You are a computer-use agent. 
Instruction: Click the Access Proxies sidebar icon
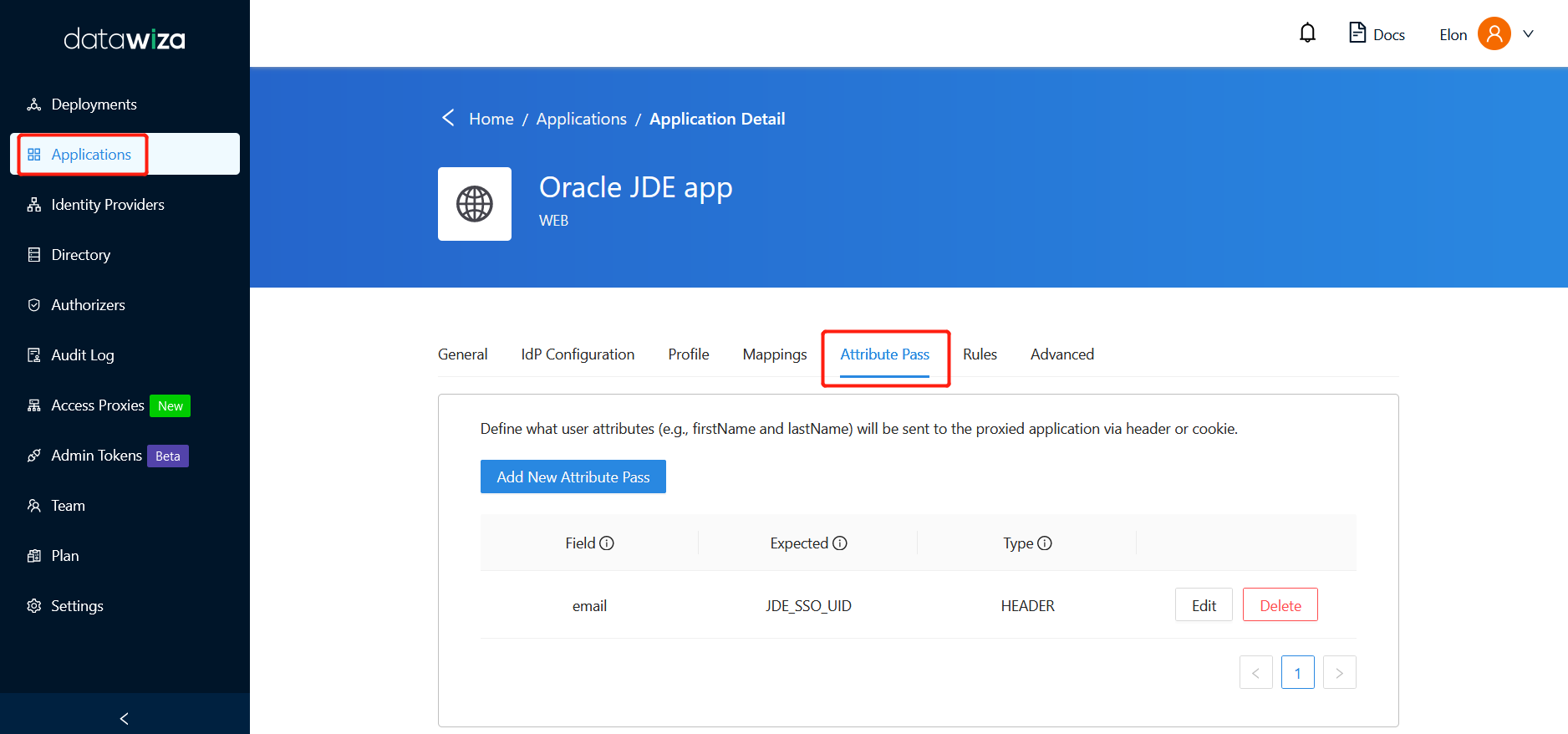[x=34, y=405]
